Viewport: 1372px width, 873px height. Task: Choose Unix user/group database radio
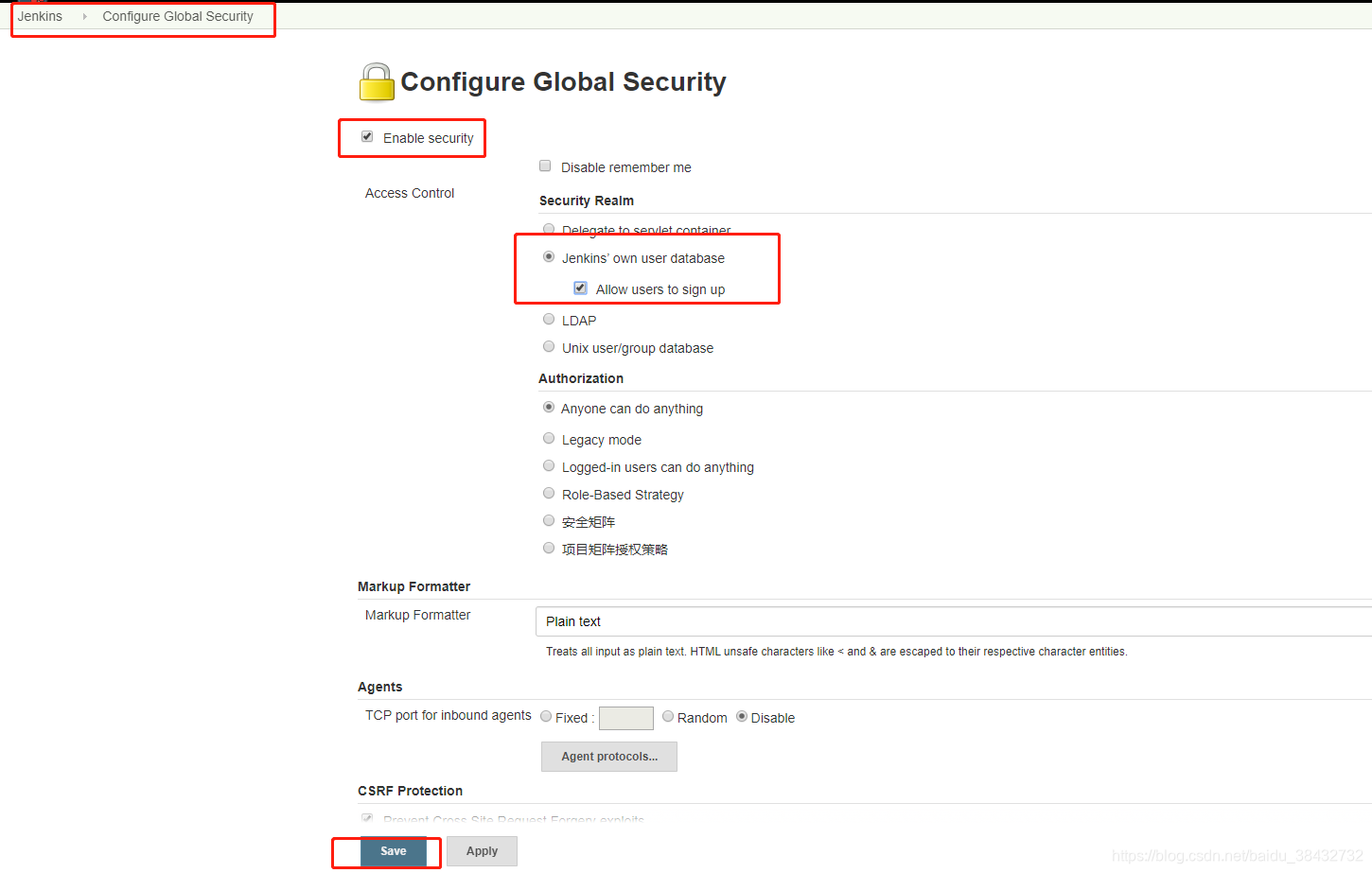pos(549,347)
